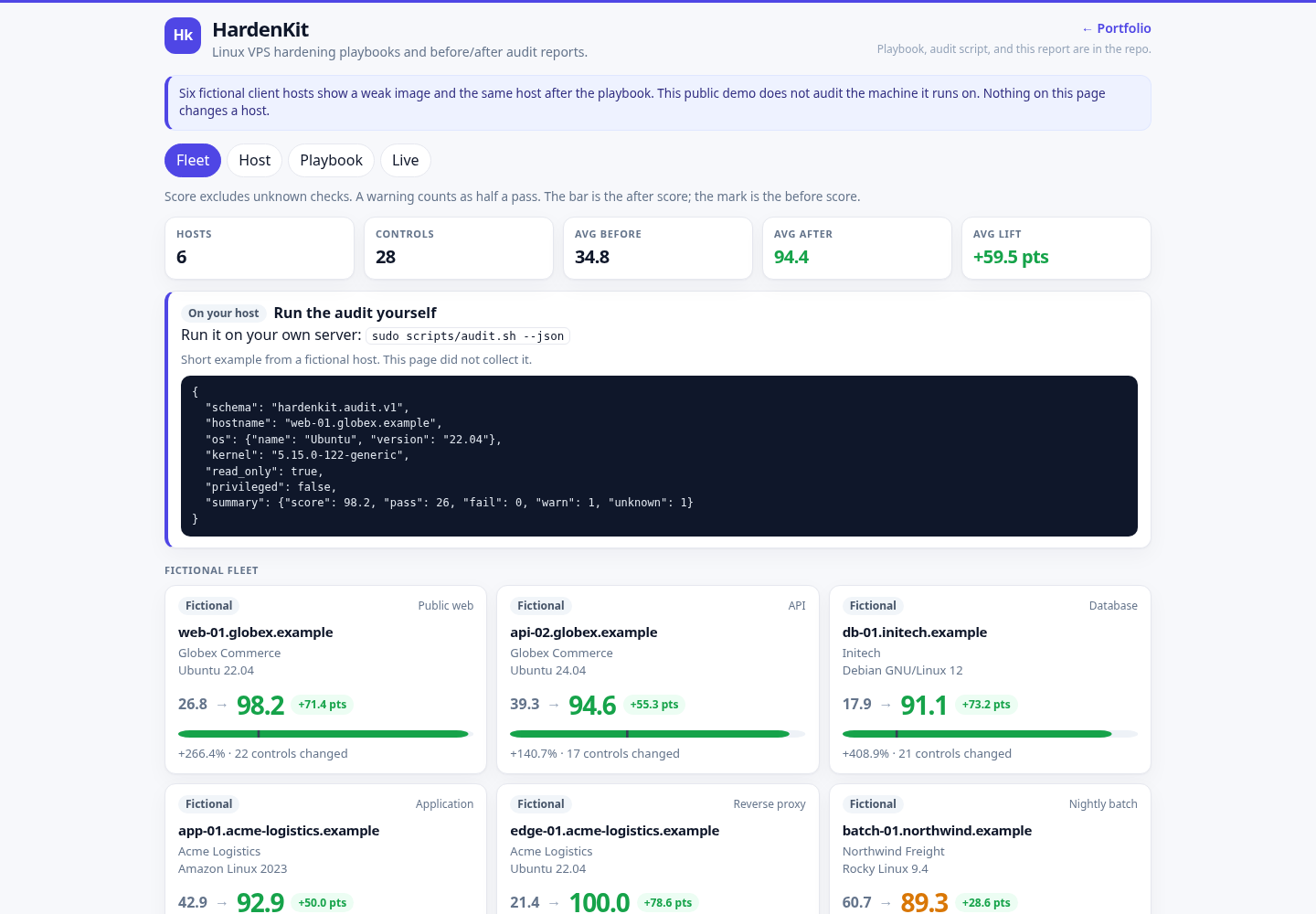This screenshot has width=1316, height=914.
Task: Open the batch-01.northwind.example host card
Action: click(x=990, y=848)
